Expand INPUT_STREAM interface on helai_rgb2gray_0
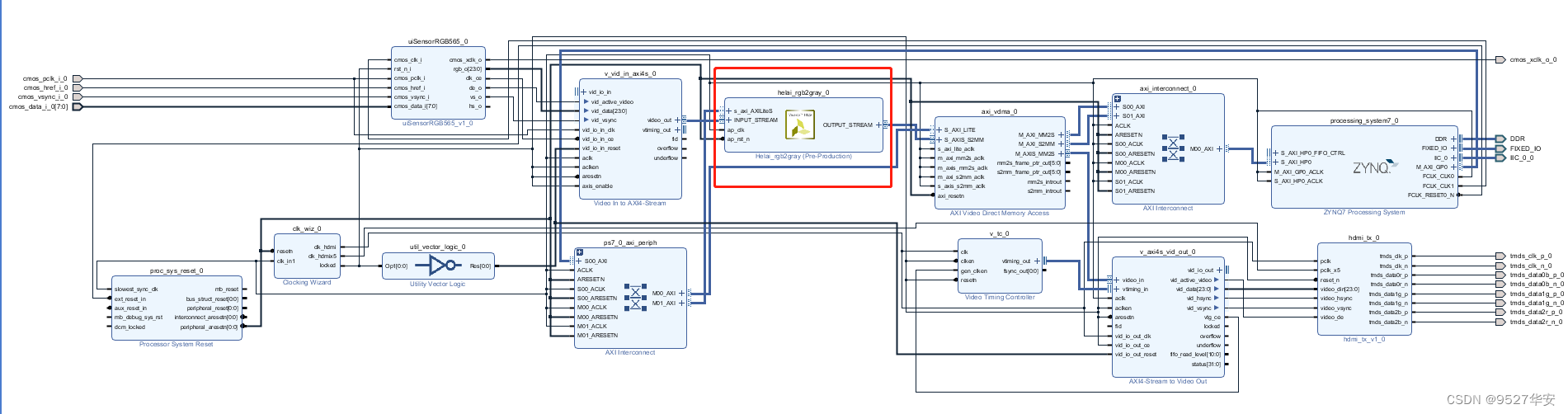 click(x=729, y=120)
